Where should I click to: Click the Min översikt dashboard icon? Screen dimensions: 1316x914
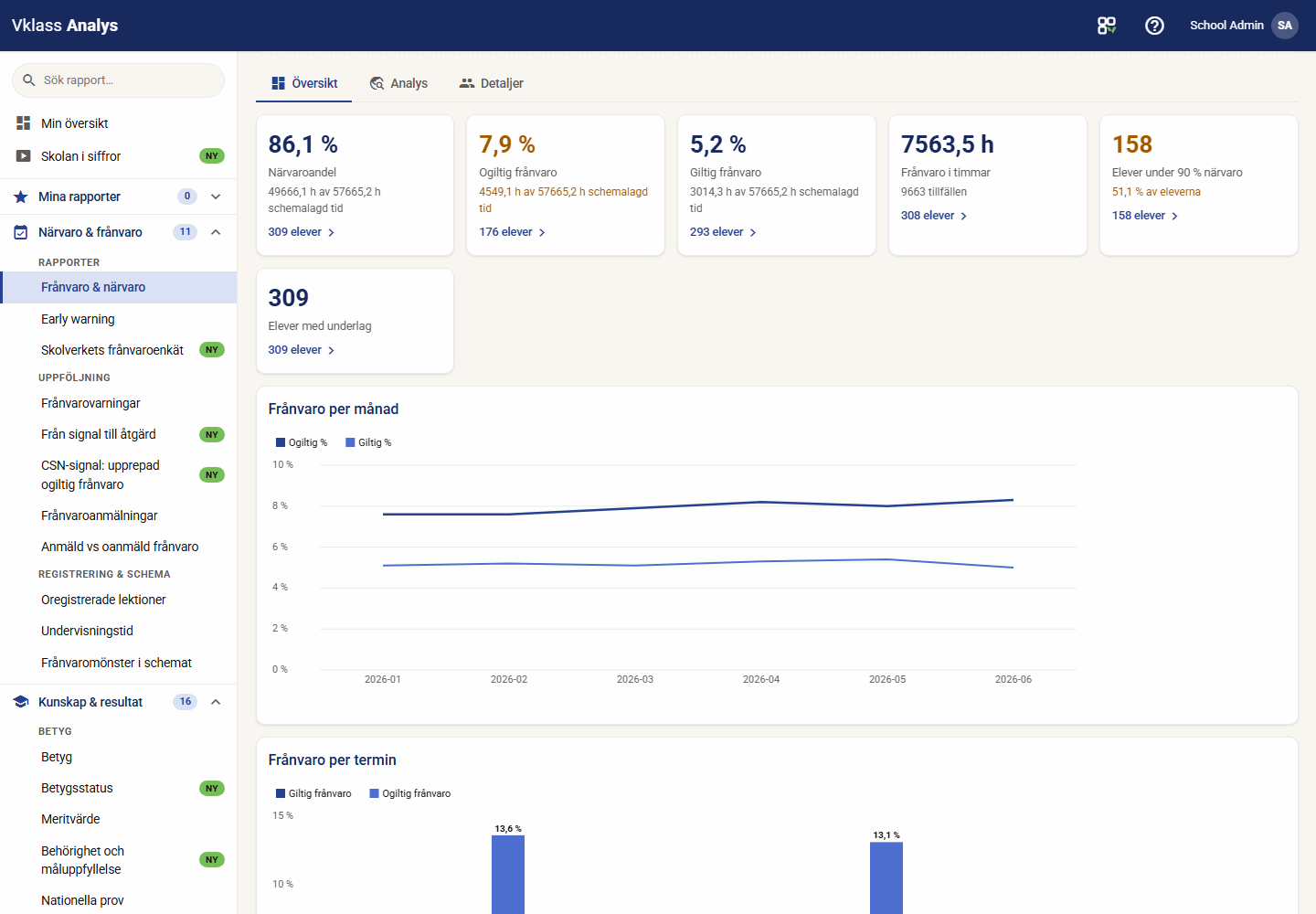(x=24, y=122)
